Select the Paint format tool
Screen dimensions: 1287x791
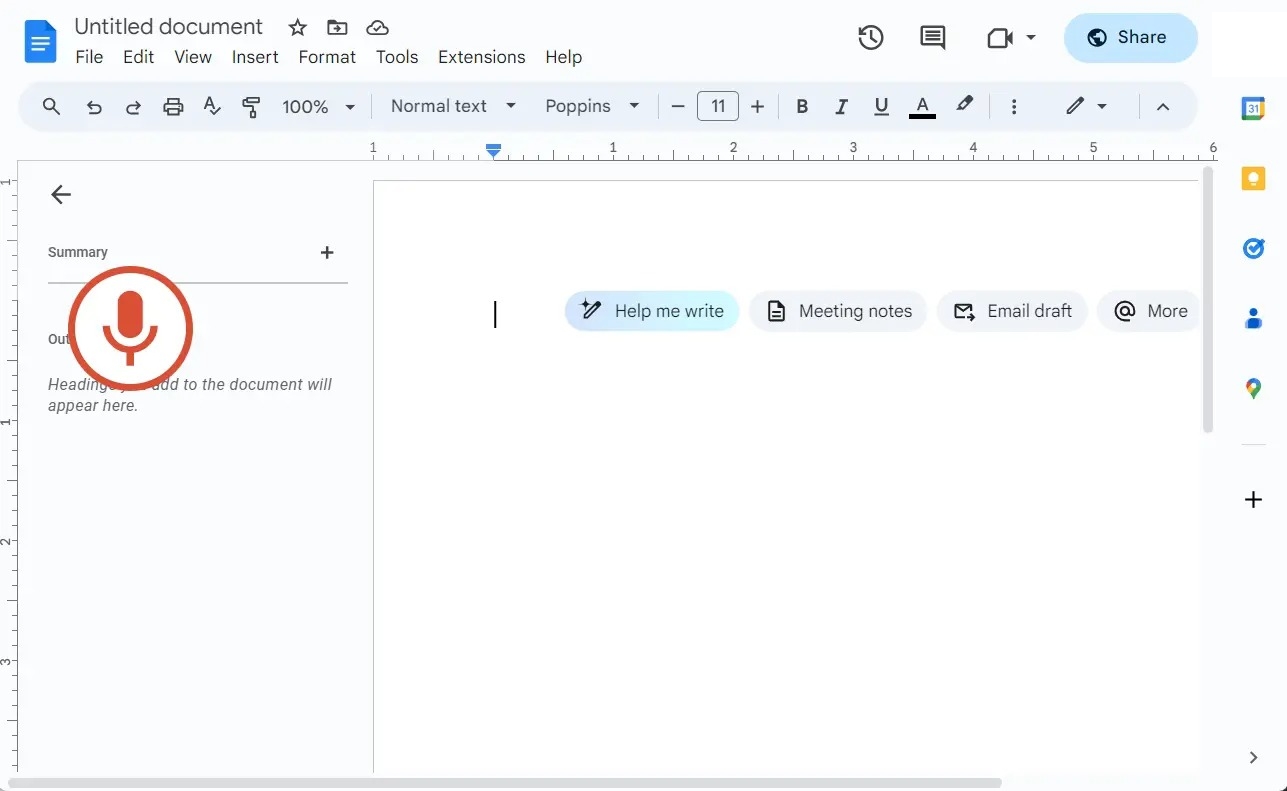point(251,106)
